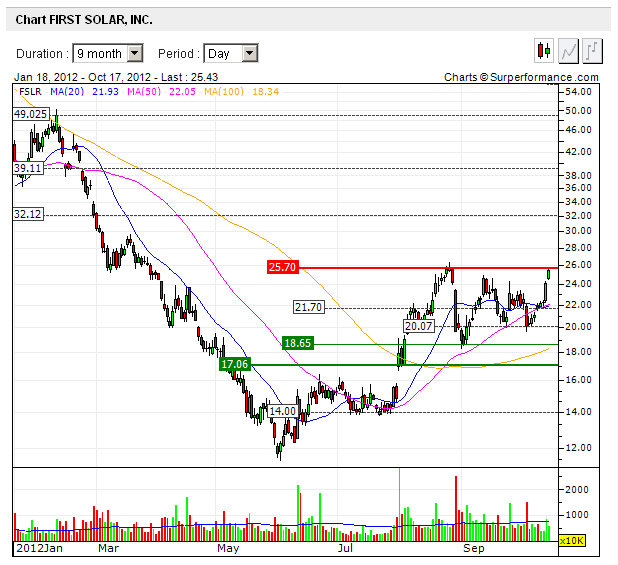Click the FSLR ticker label in legend

coord(29,92)
